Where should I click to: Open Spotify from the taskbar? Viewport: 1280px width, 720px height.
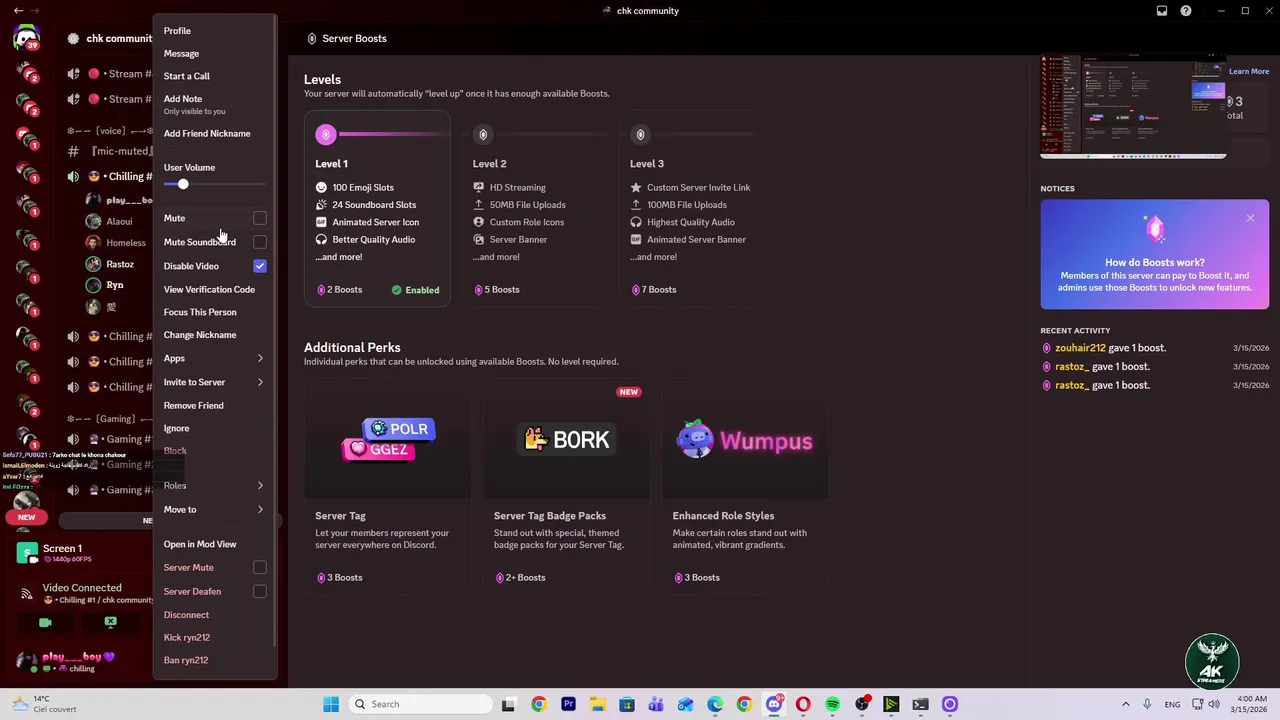click(832, 704)
